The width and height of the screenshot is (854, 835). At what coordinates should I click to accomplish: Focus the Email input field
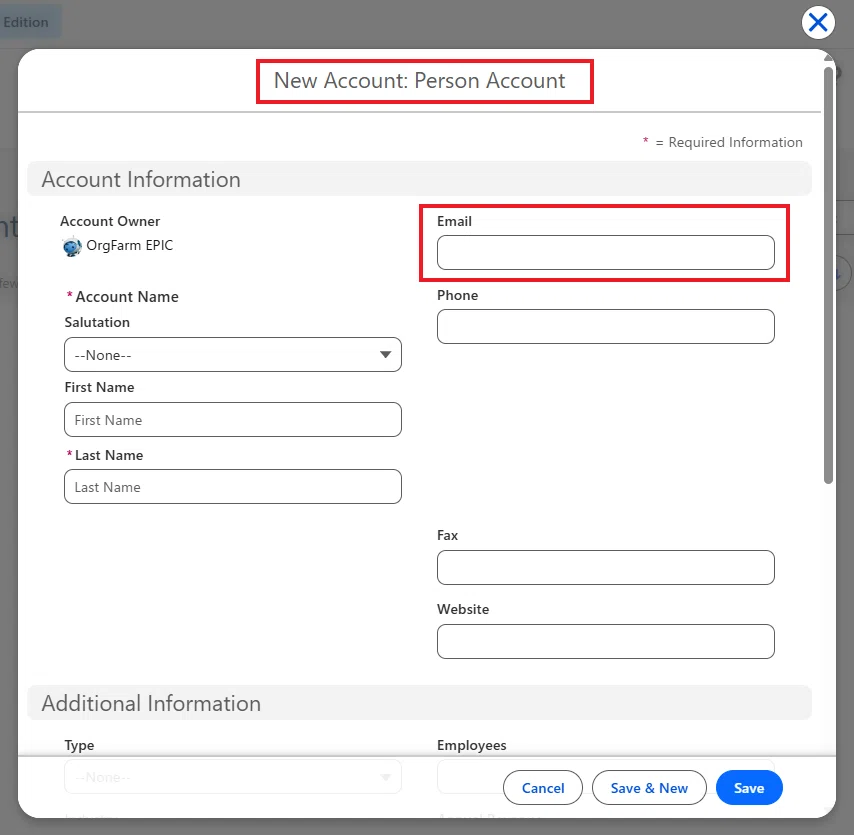(606, 252)
